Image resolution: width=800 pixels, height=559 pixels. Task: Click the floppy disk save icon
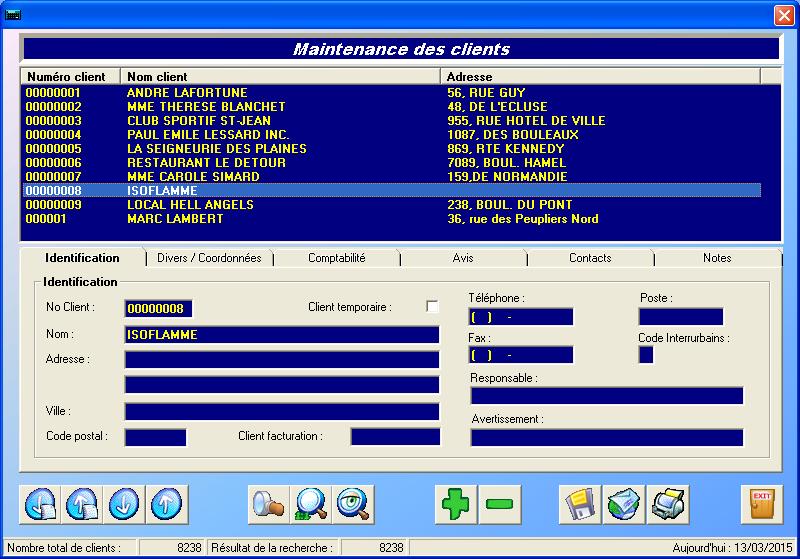(x=580, y=504)
